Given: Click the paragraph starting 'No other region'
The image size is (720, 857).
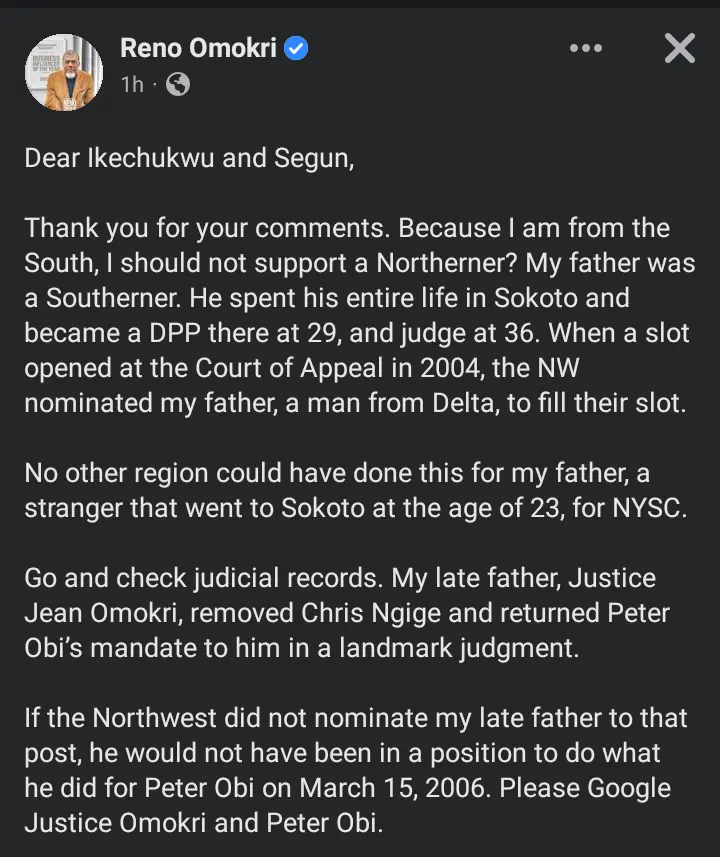Looking at the screenshot, I should click(356, 490).
